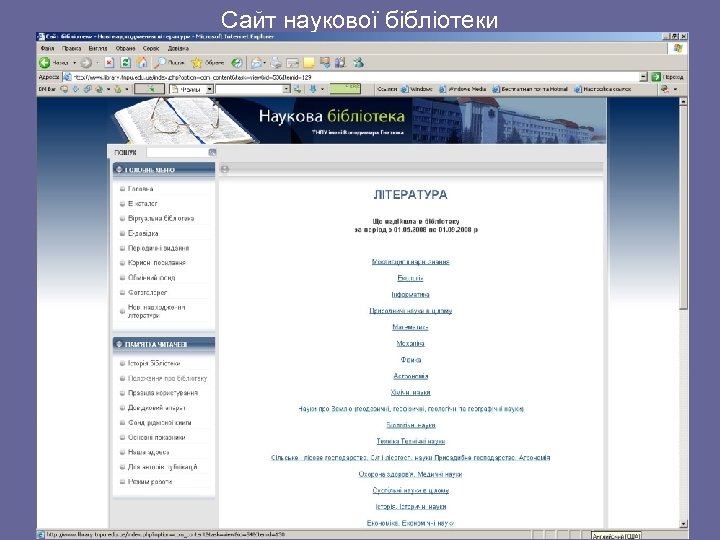
Task: Click the print icon above ЛІТЕРАТУРА heading
Action: coord(225,169)
